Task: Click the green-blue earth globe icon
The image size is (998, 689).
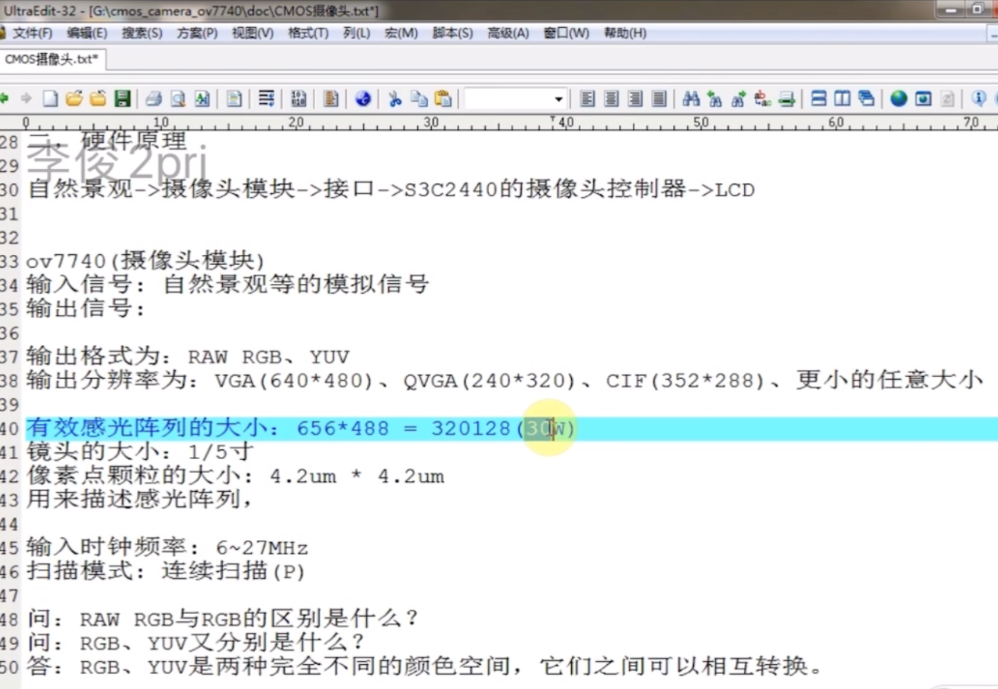Action: click(899, 99)
